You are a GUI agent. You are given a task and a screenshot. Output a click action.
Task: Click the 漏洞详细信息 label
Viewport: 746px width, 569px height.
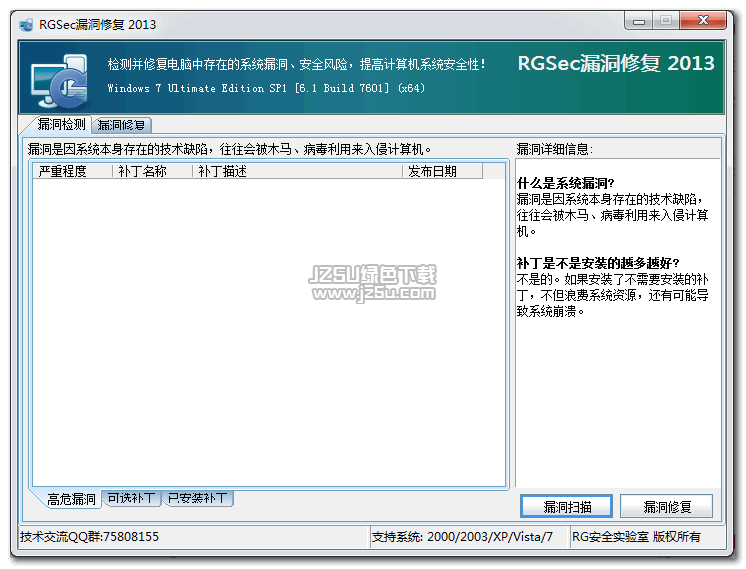(554, 149)
